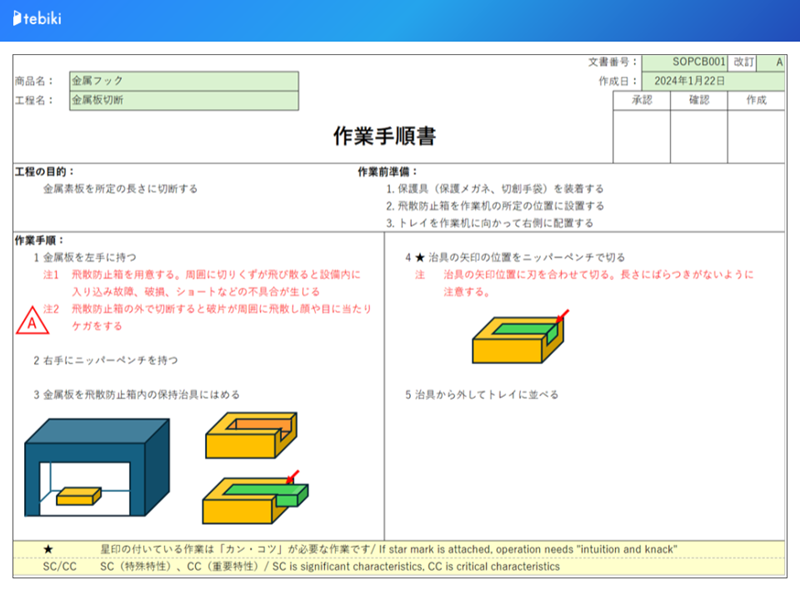The image size is (800, 593).
Task: Click the 作成 author column header
Action: click(x=756, y=100)
